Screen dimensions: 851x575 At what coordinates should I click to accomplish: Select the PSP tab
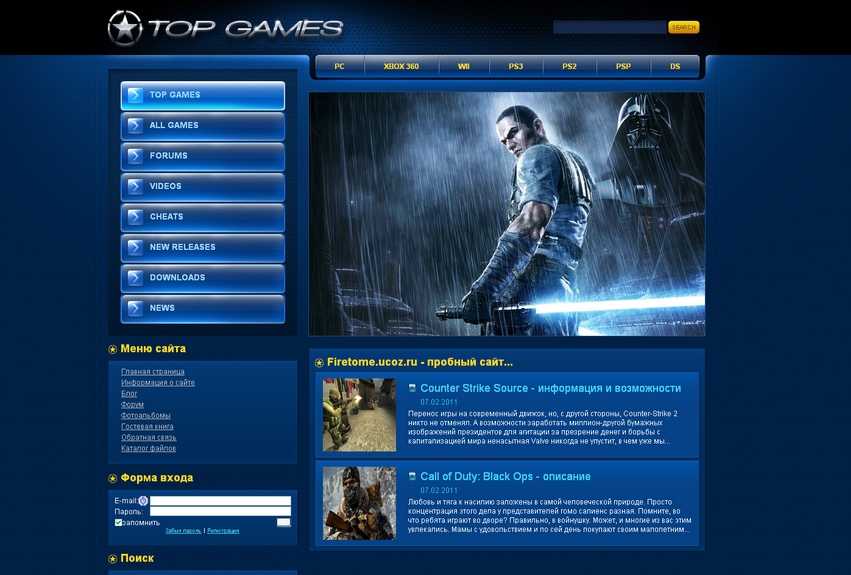coord(623,66)
